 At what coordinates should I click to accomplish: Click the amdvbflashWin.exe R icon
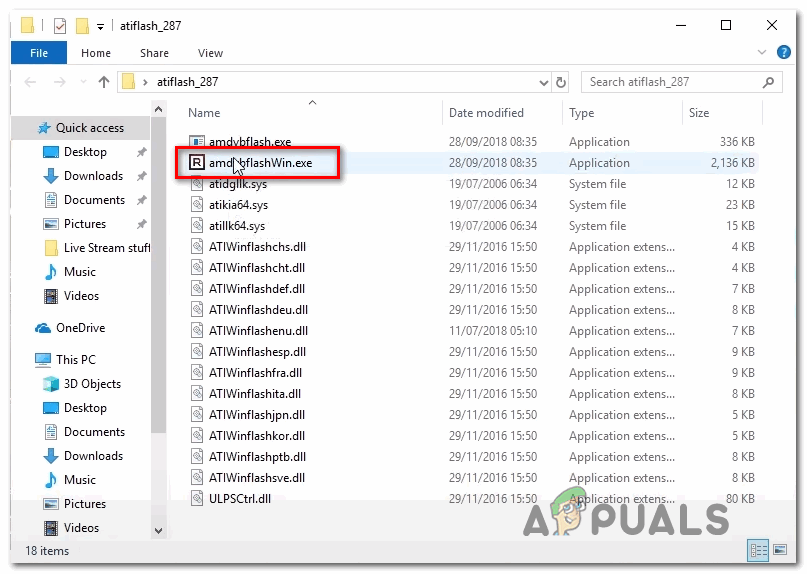(197, 163)
